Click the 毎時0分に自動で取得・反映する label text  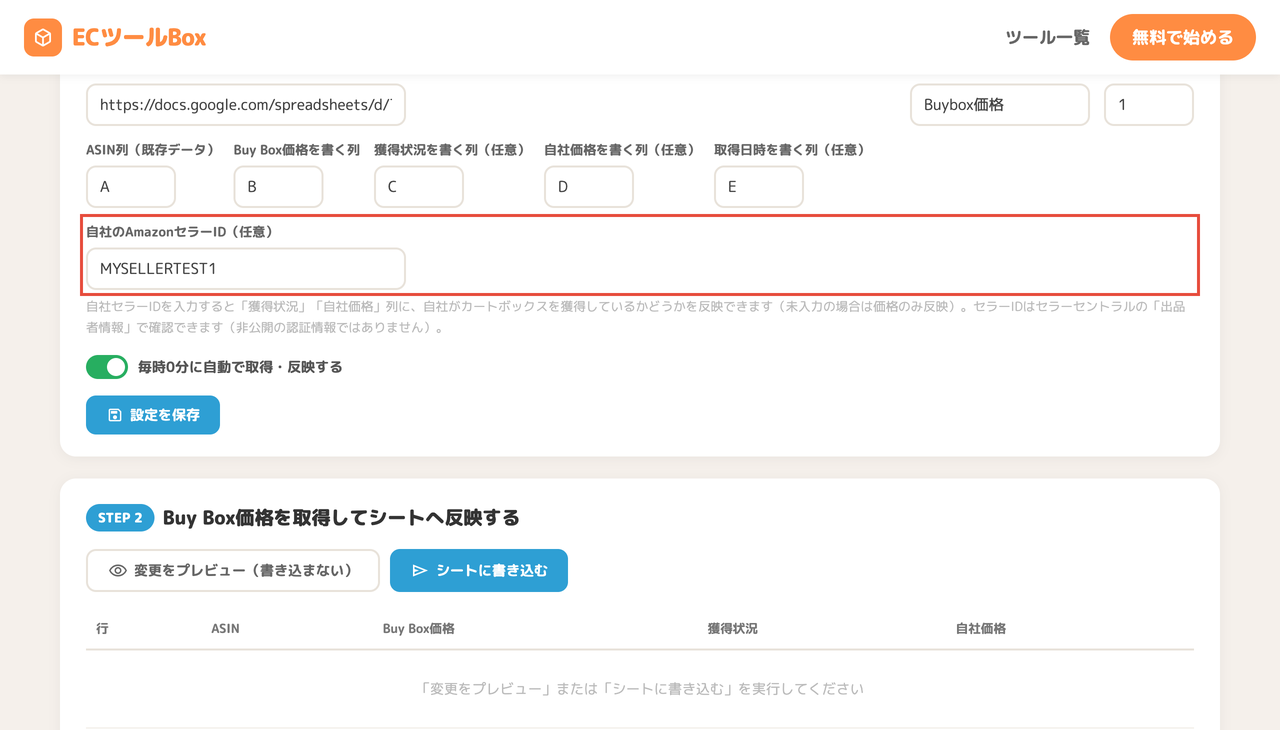[x=240, y=367]
